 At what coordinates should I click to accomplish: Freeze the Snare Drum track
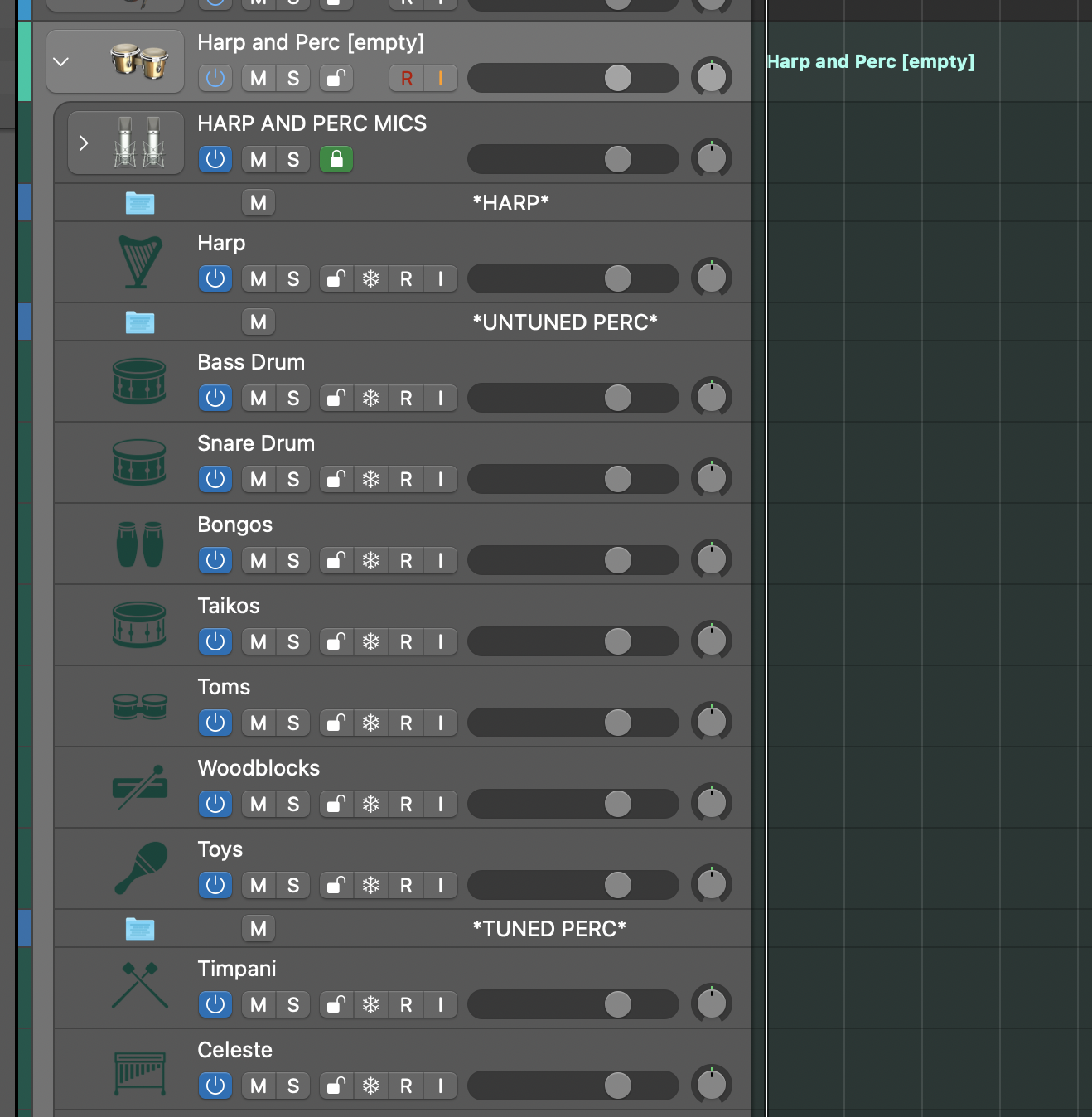coord(371,480)
